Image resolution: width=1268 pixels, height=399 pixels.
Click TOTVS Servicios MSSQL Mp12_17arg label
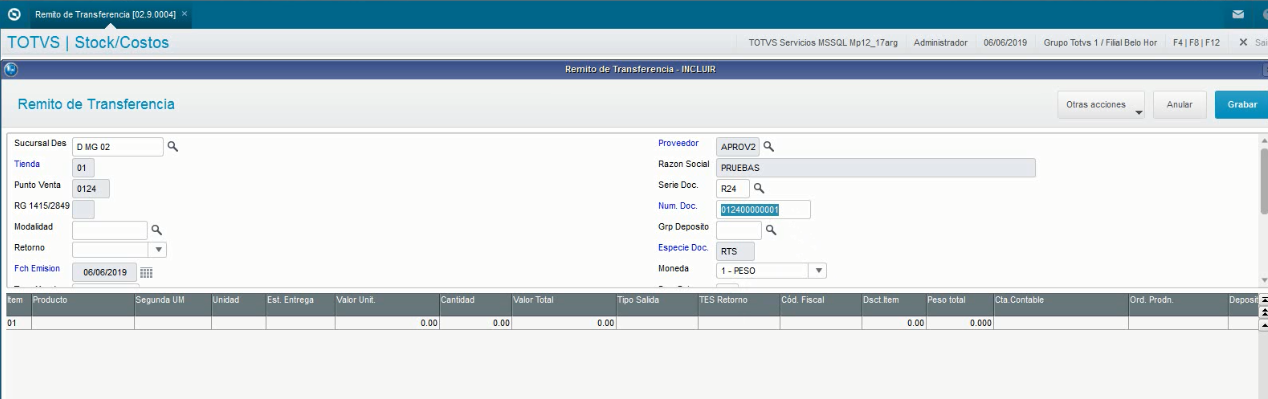[824, 43]
